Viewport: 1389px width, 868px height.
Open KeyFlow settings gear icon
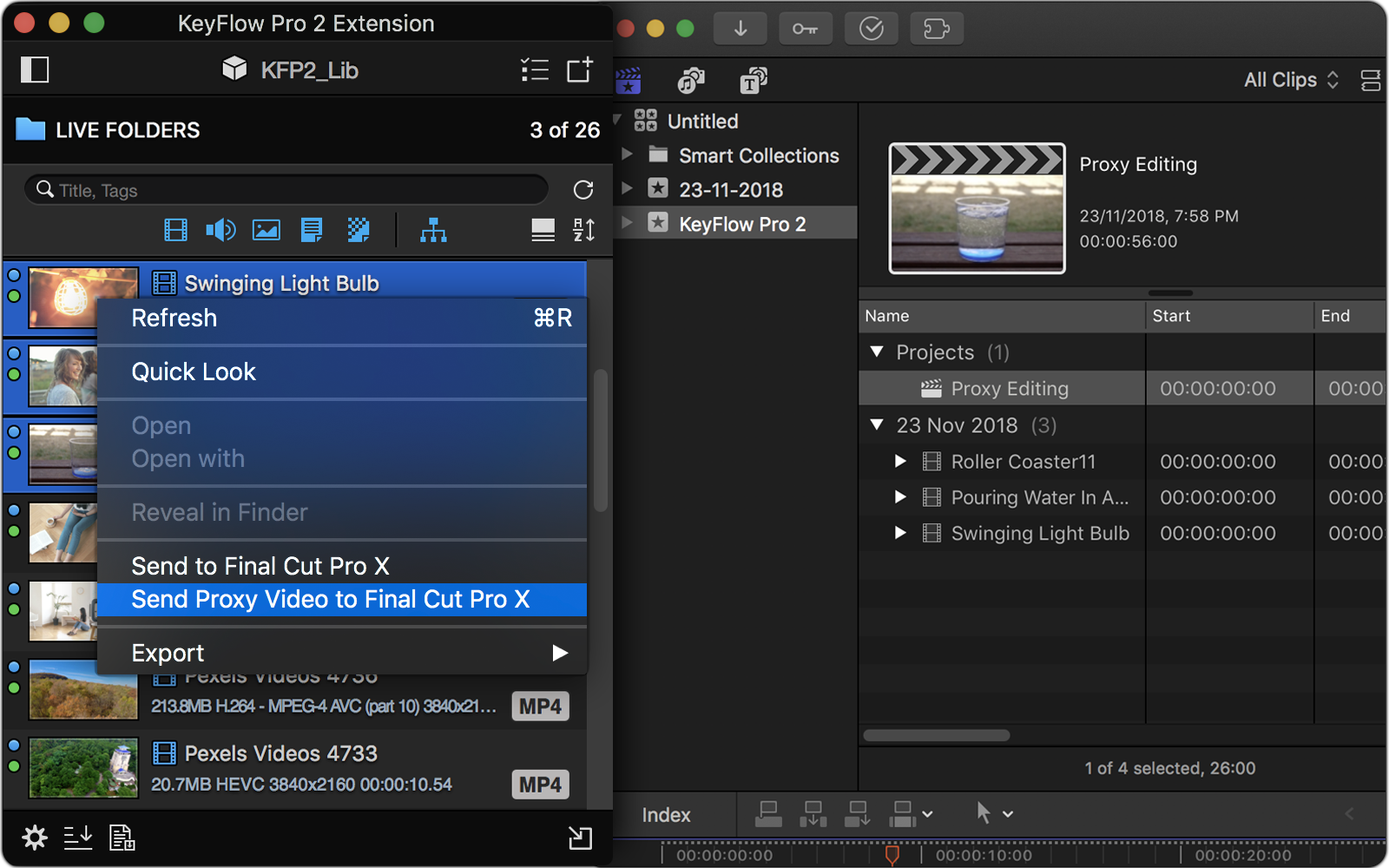[35, 838]
